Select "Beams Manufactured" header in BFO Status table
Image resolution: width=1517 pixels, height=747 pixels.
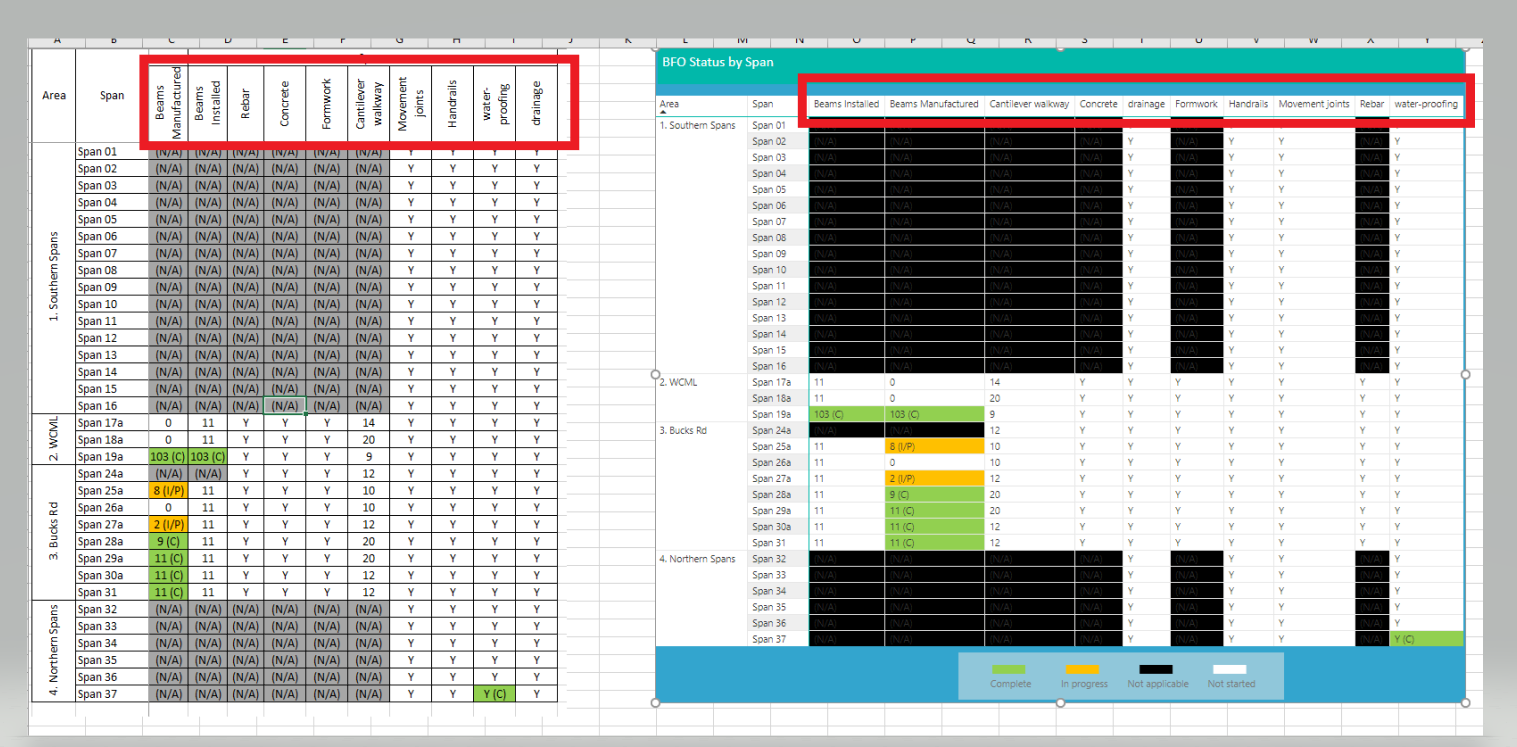[x=934, y=104]
